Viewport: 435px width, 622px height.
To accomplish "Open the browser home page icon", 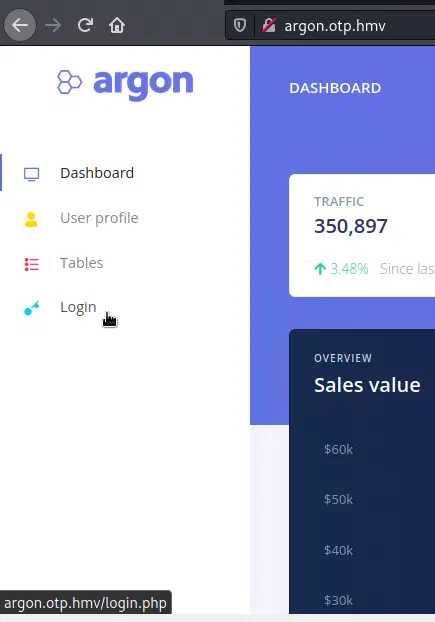I will click(117, 25).
